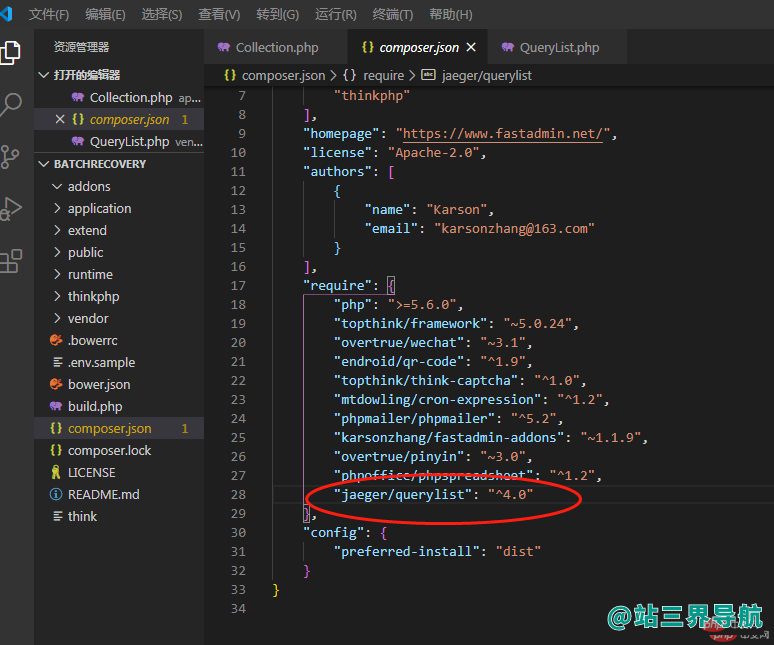This screenshot has width=774, height=645.
Task: Open the 运行(R) menu
Action: click(x=336, y=14)
